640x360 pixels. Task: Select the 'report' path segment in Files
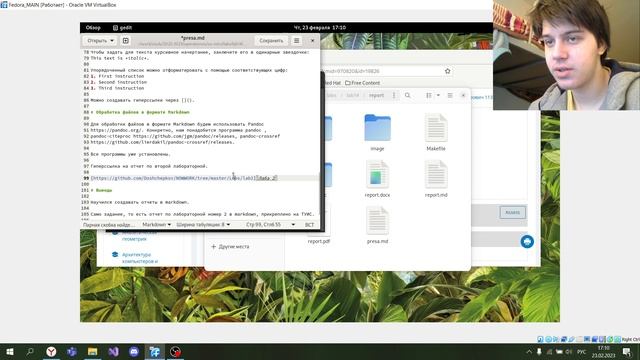click(x=376, y=96)
